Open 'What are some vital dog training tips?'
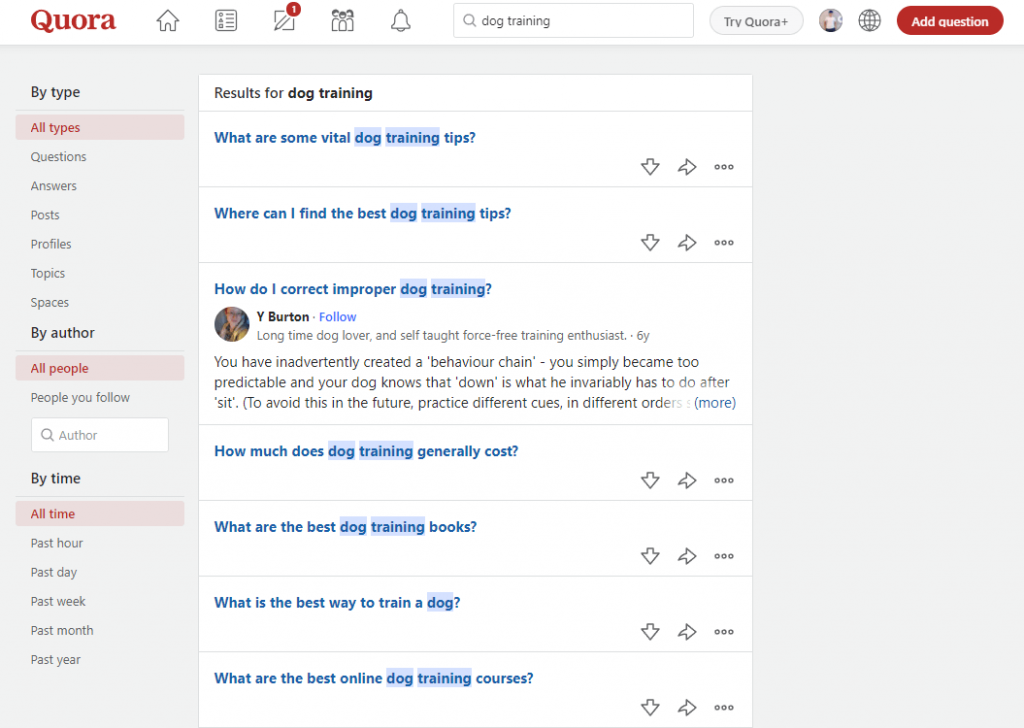This screenshot has height=728, width=1024. coord(345,138)
